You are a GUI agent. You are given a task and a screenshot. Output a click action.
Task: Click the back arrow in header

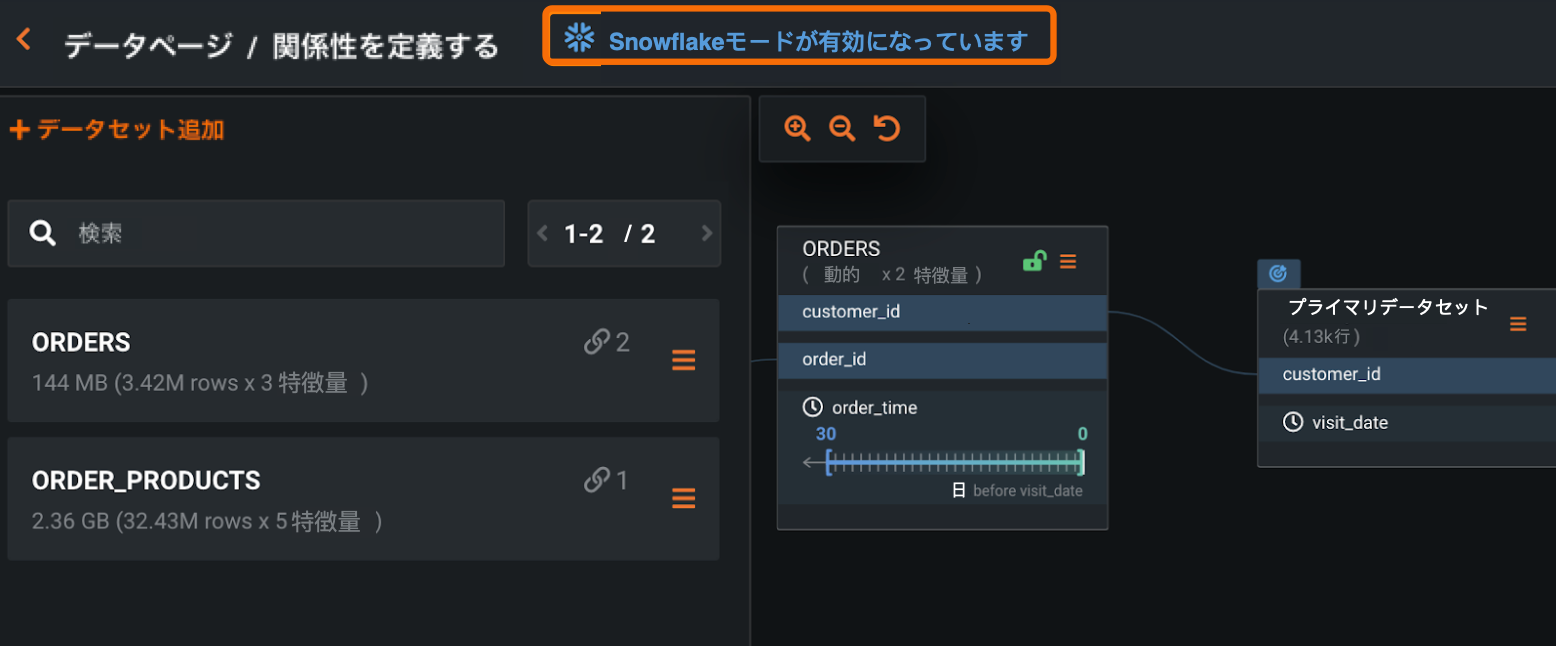[x=23, y=40]
